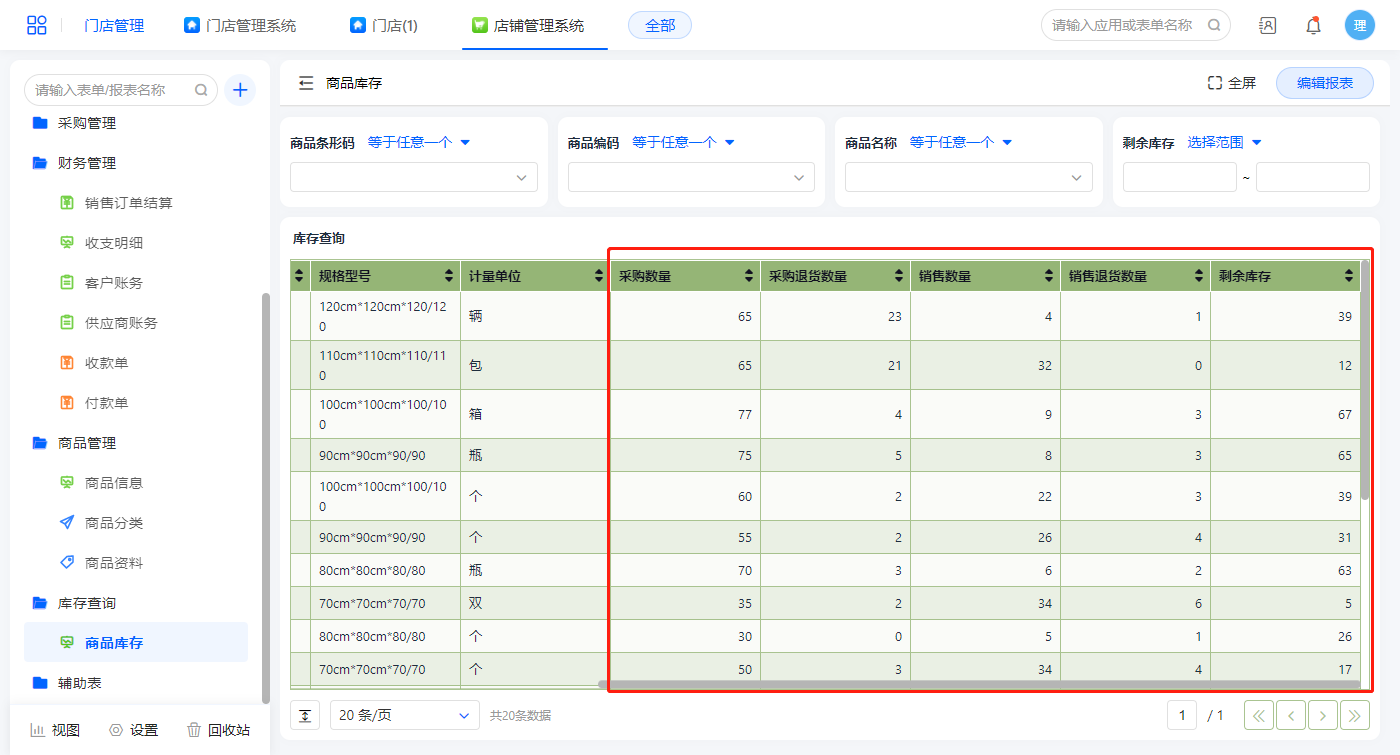
Task: Open the notification bell
Action: (x=1313, y=26)
